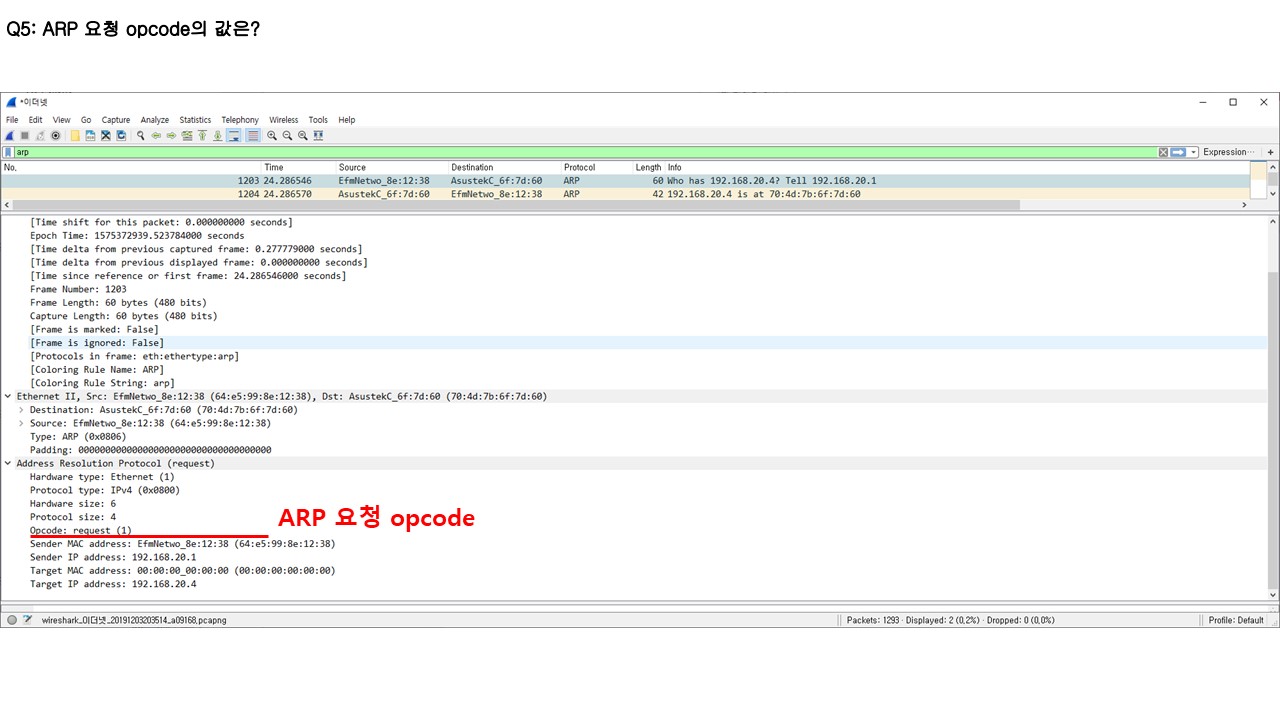Open capture file properties in the status bar
Viewport: 1280px width, 720px height.
tap(28, 620)
